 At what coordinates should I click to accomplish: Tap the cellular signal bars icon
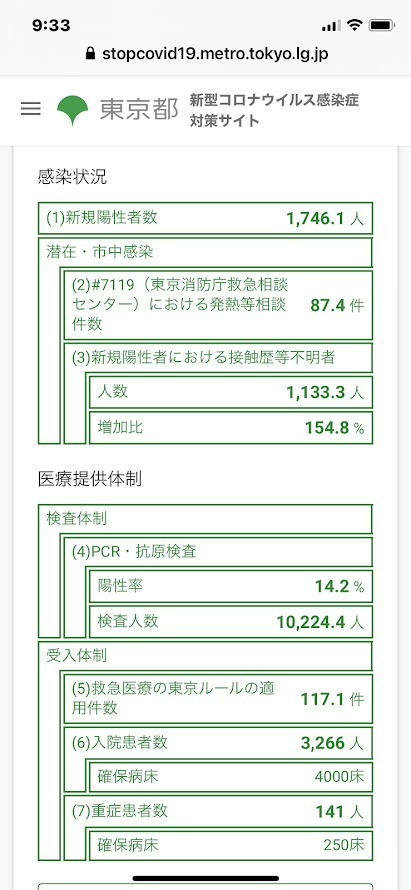pyautogui.click(x=330, y=26)
